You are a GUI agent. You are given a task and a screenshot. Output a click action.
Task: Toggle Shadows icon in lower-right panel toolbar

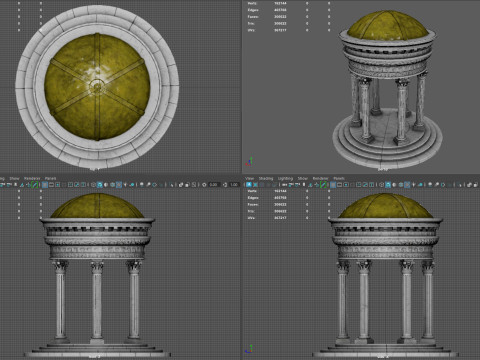[420, 184]
